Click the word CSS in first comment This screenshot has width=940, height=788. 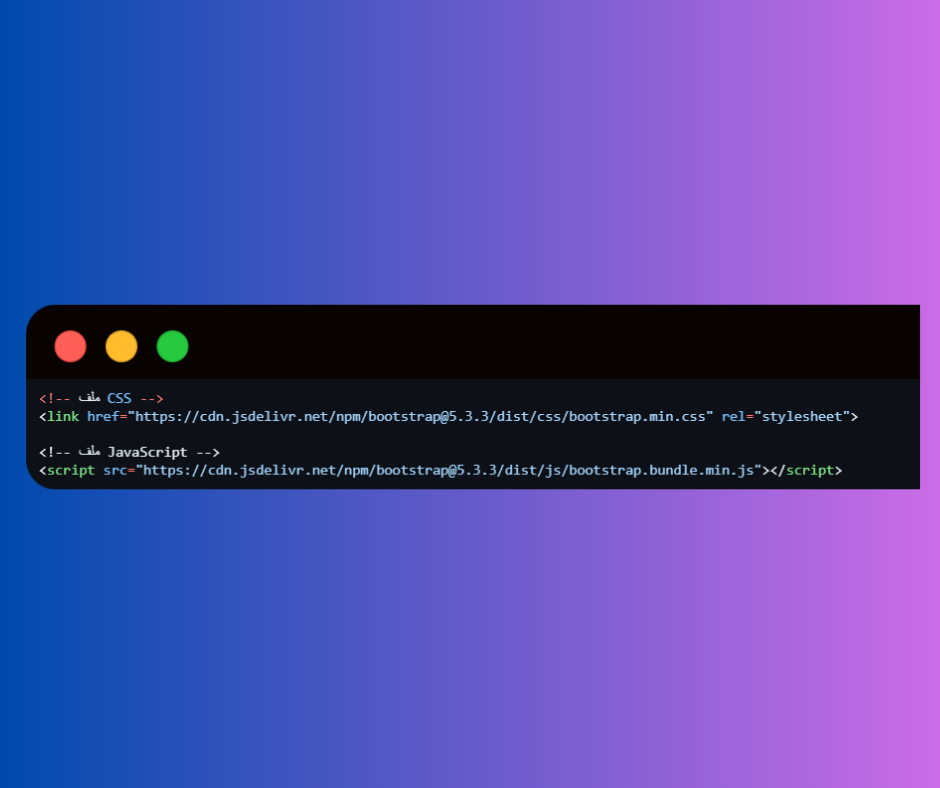(x=119, y=398)
